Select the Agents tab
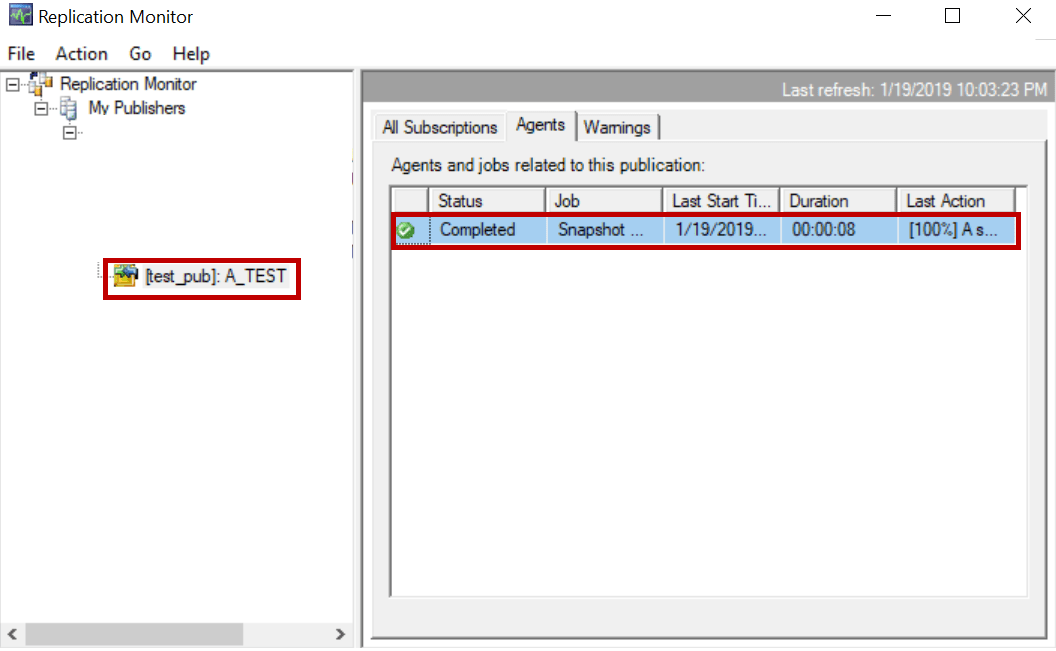 pos(540,125)
